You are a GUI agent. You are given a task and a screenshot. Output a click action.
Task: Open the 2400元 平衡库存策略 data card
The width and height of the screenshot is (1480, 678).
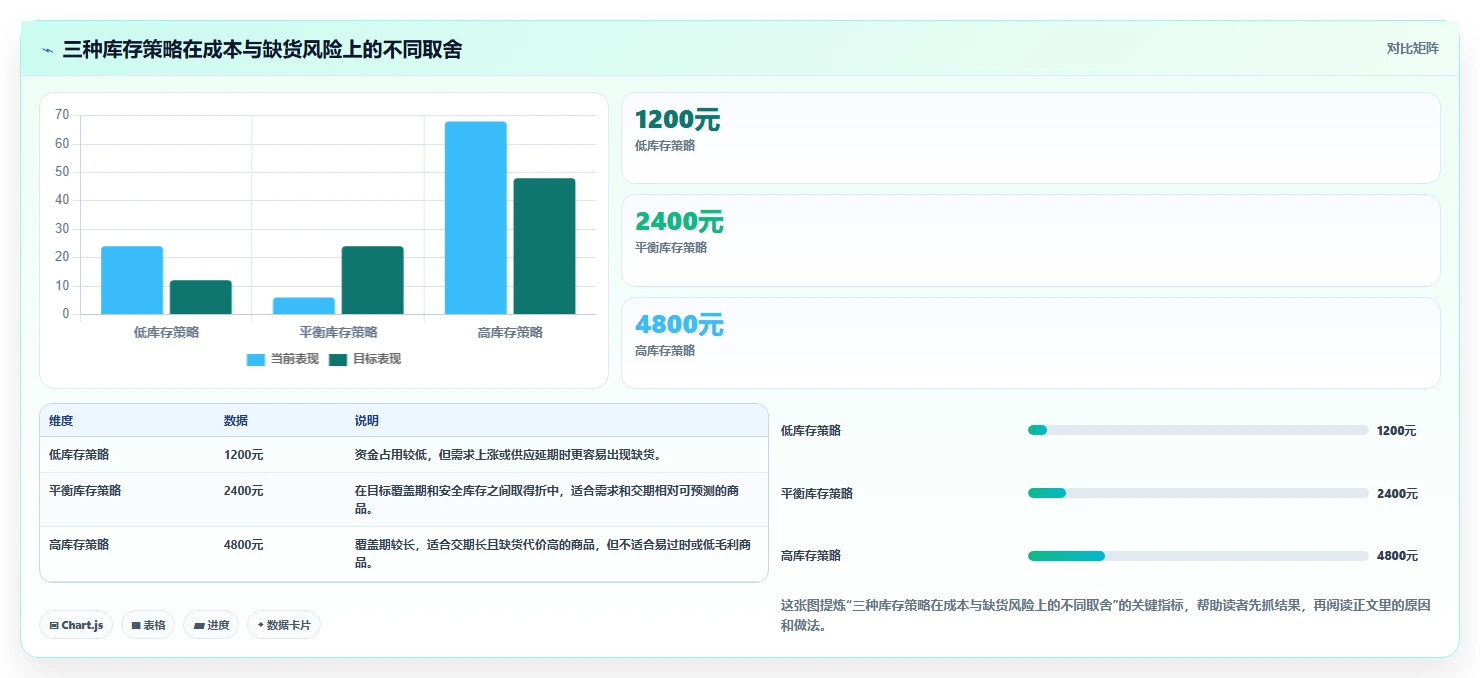pyautogui.click(x=1030, y=240)
